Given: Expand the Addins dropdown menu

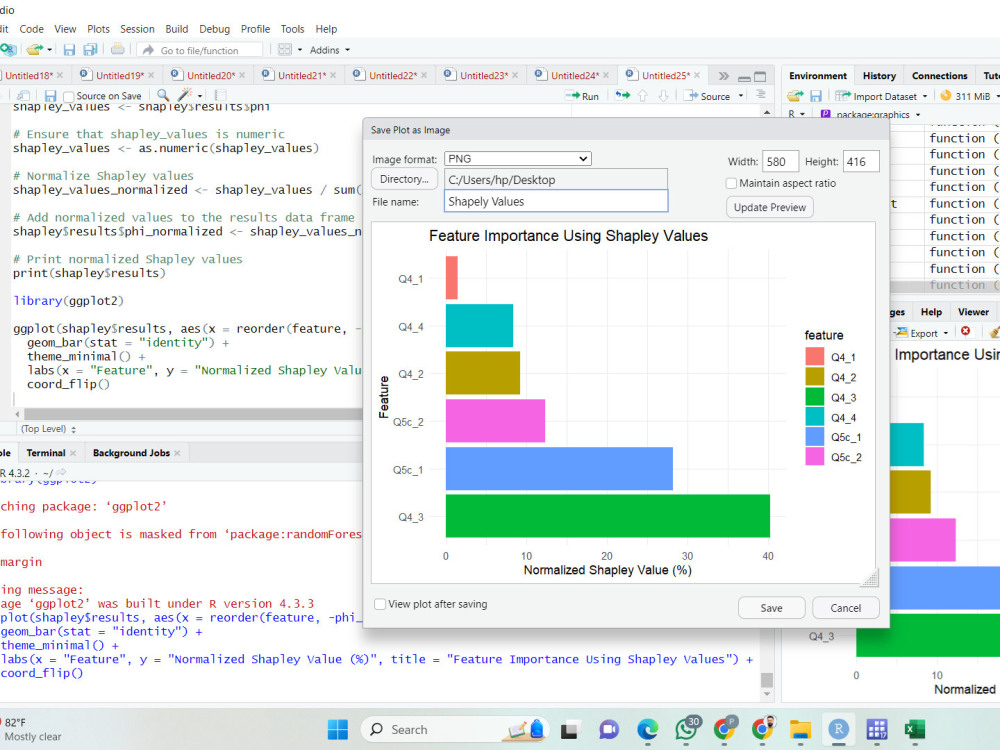Looking at the screenshot, I should (x=330, y=50).
